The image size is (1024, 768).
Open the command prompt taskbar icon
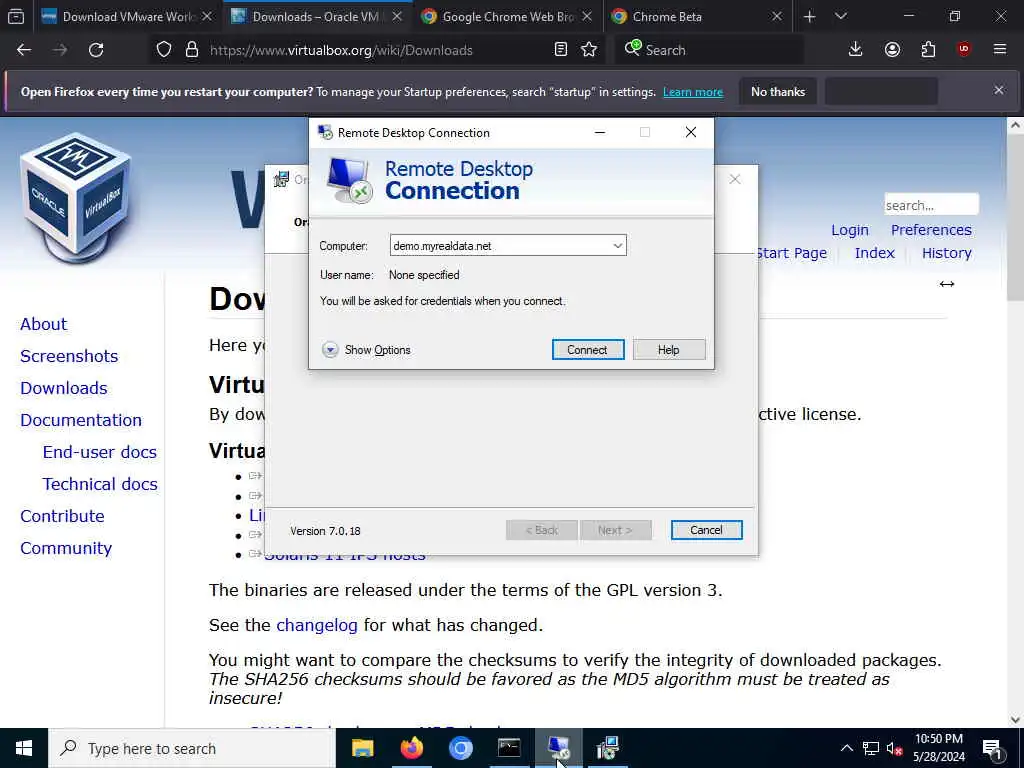pyautogui.click(x=509, y=748)
